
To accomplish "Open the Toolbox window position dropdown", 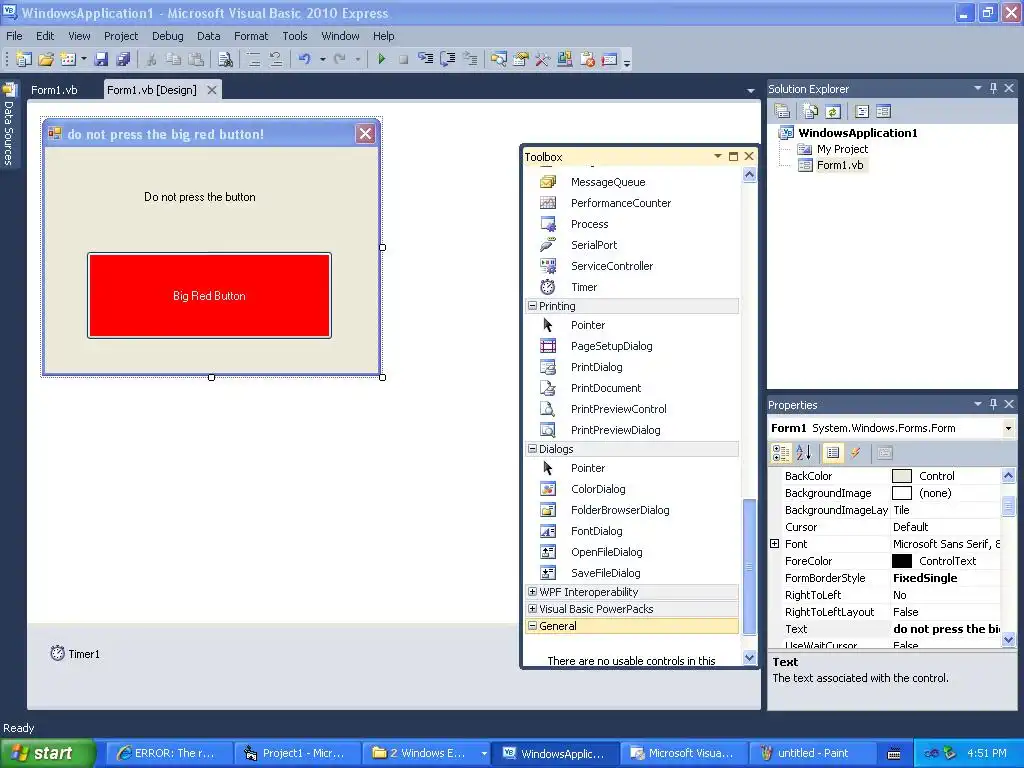I will 718,156.
